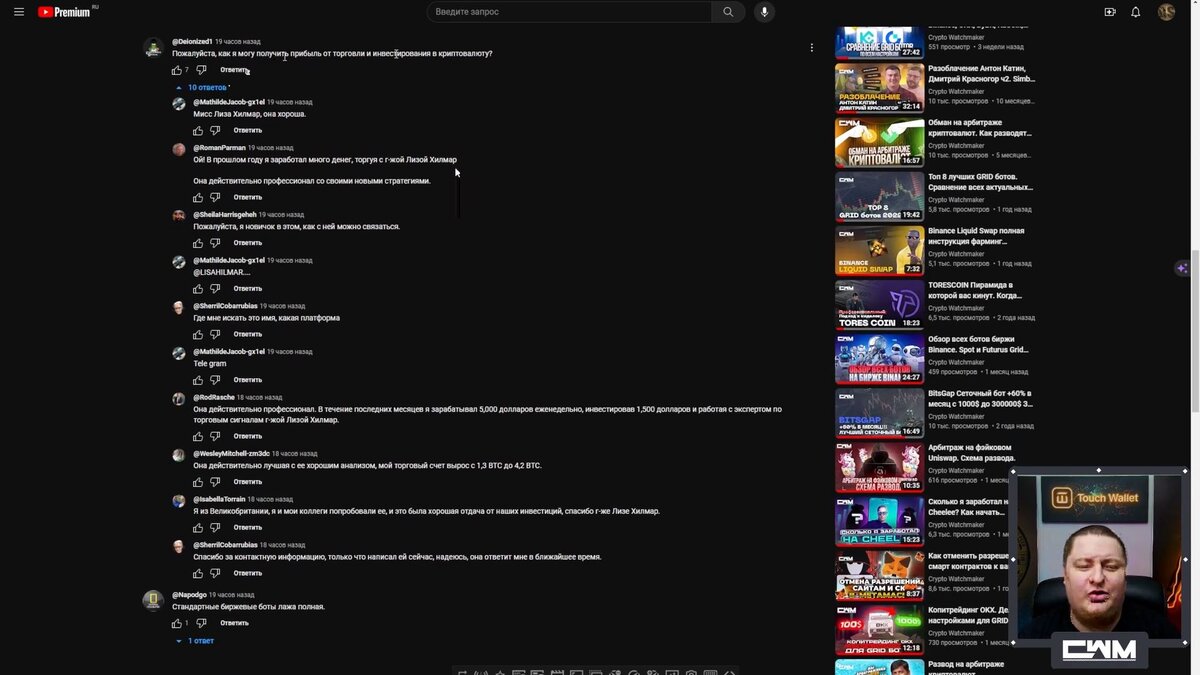Open @IsabellaTorrain's channel link

[219, 499]
